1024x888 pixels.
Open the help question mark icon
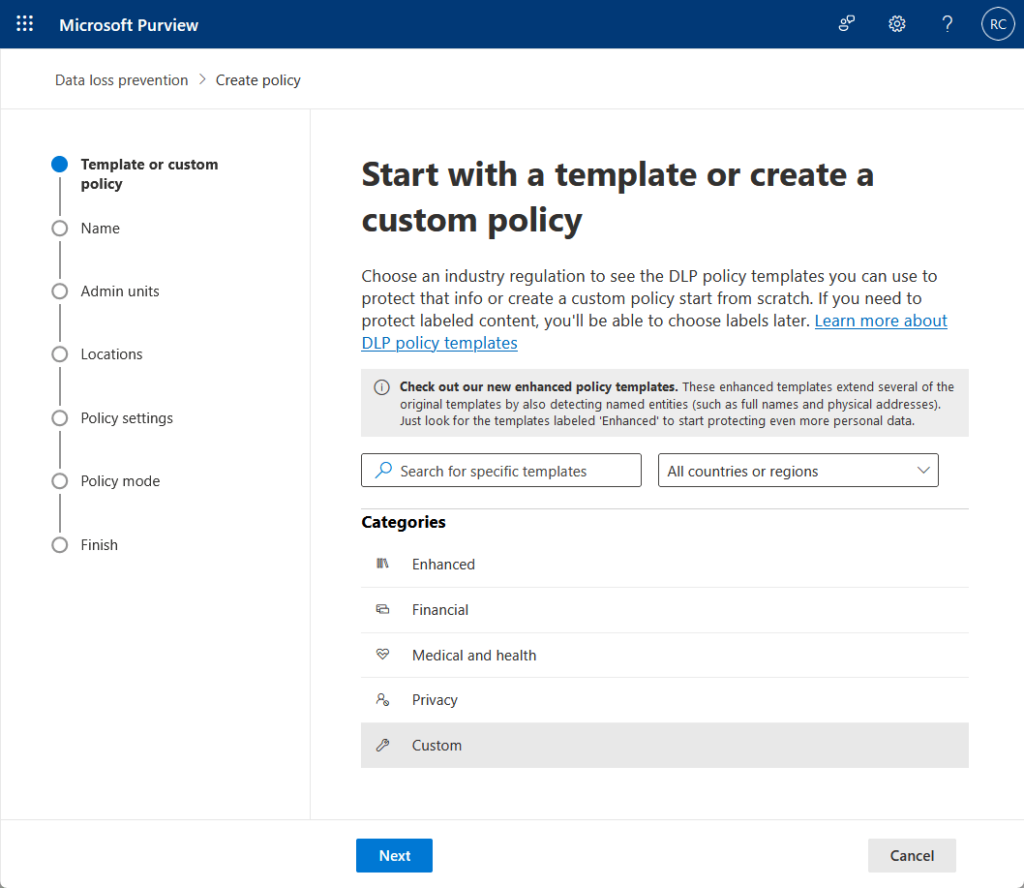(x=947, y=24)
